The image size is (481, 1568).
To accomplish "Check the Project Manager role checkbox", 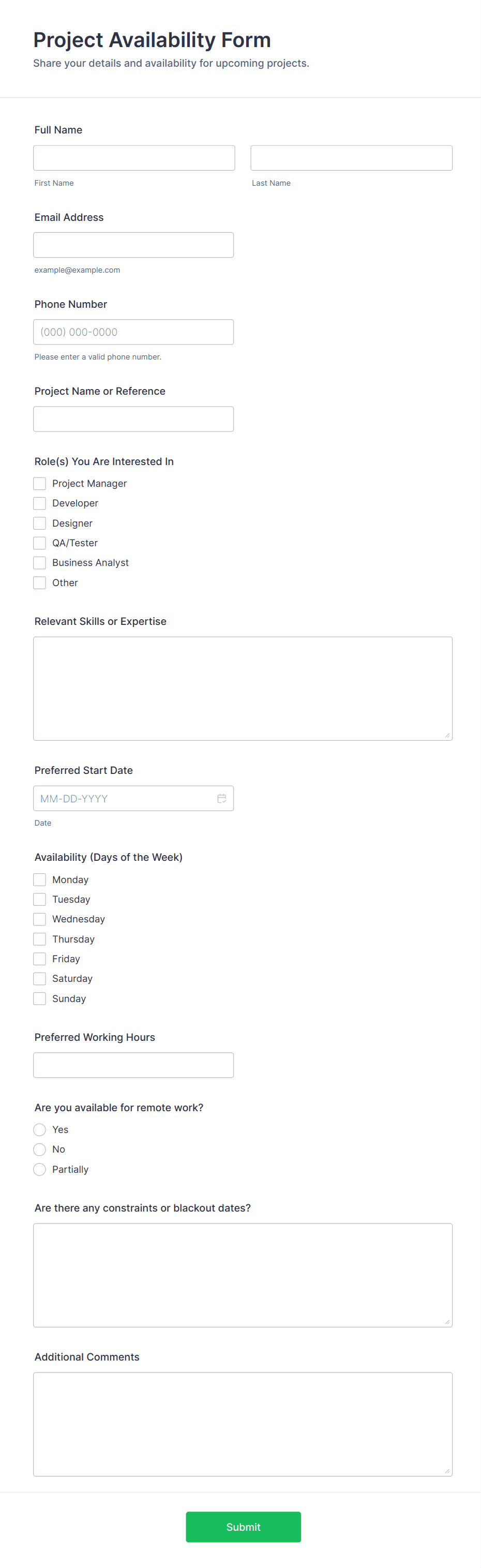I will point(39,483).
